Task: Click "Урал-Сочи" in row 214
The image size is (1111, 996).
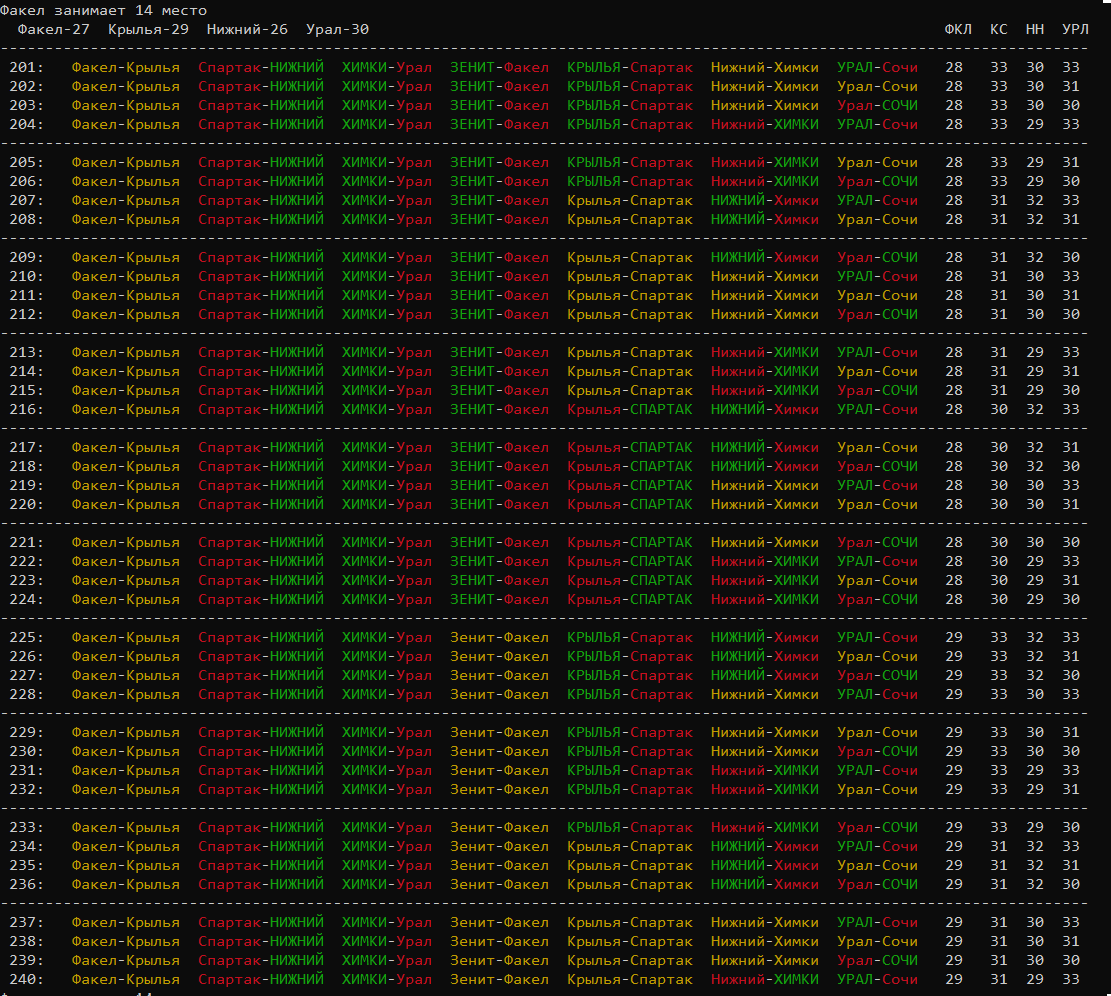Action: coord(877,371)
